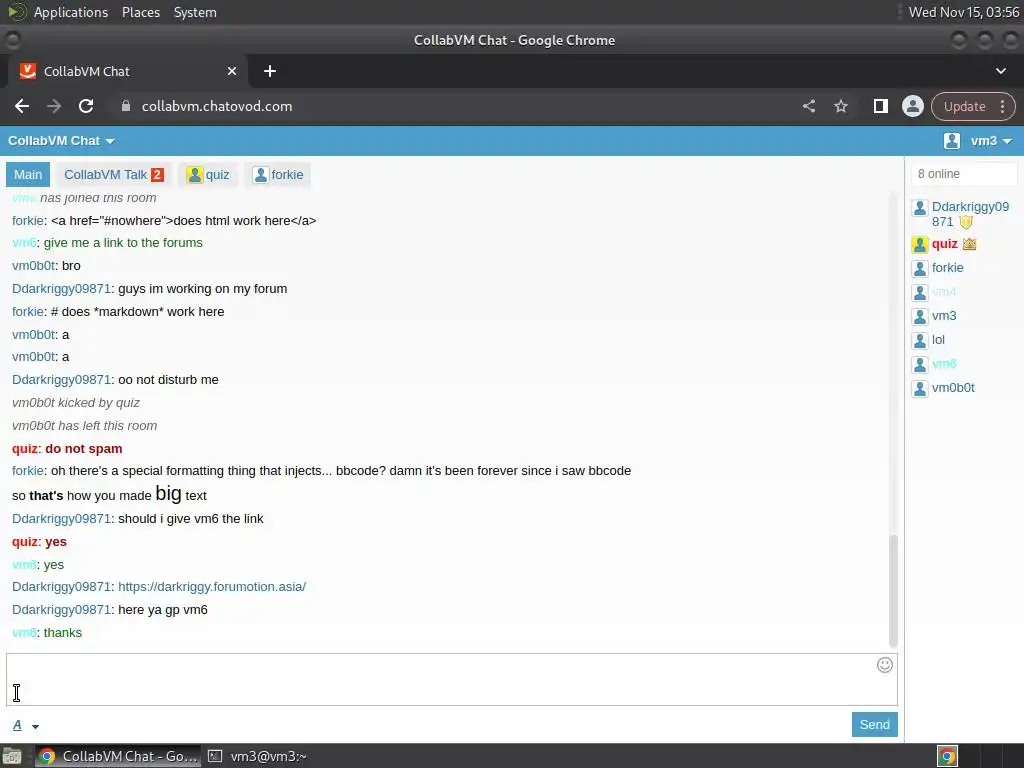Click vm4's avatar in the online list
The width and height of the screenshot is (1024, 768).
tap(920, 293)
